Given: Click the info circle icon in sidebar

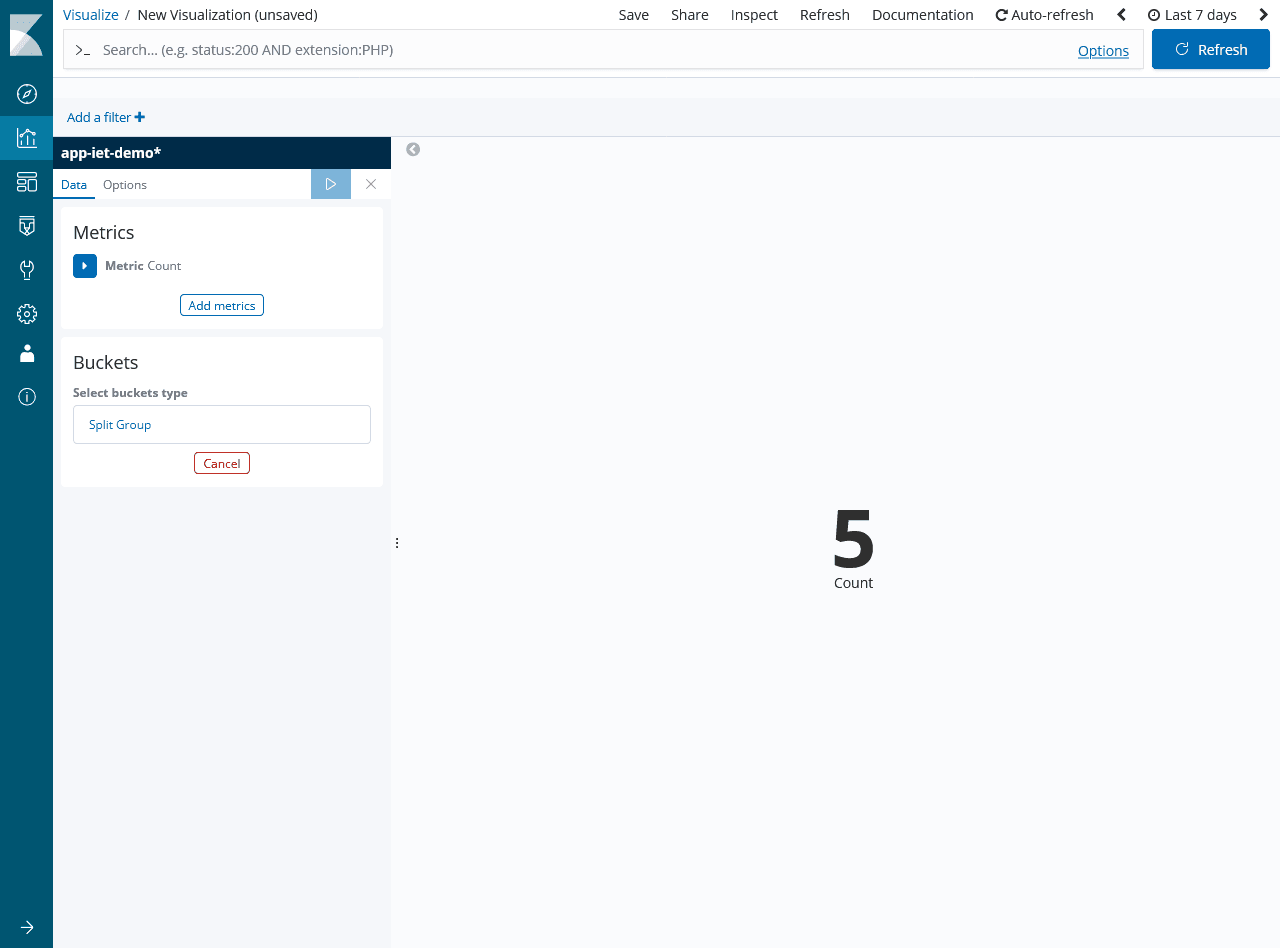Looking at the screenshot, I should (x=27, y=397).
